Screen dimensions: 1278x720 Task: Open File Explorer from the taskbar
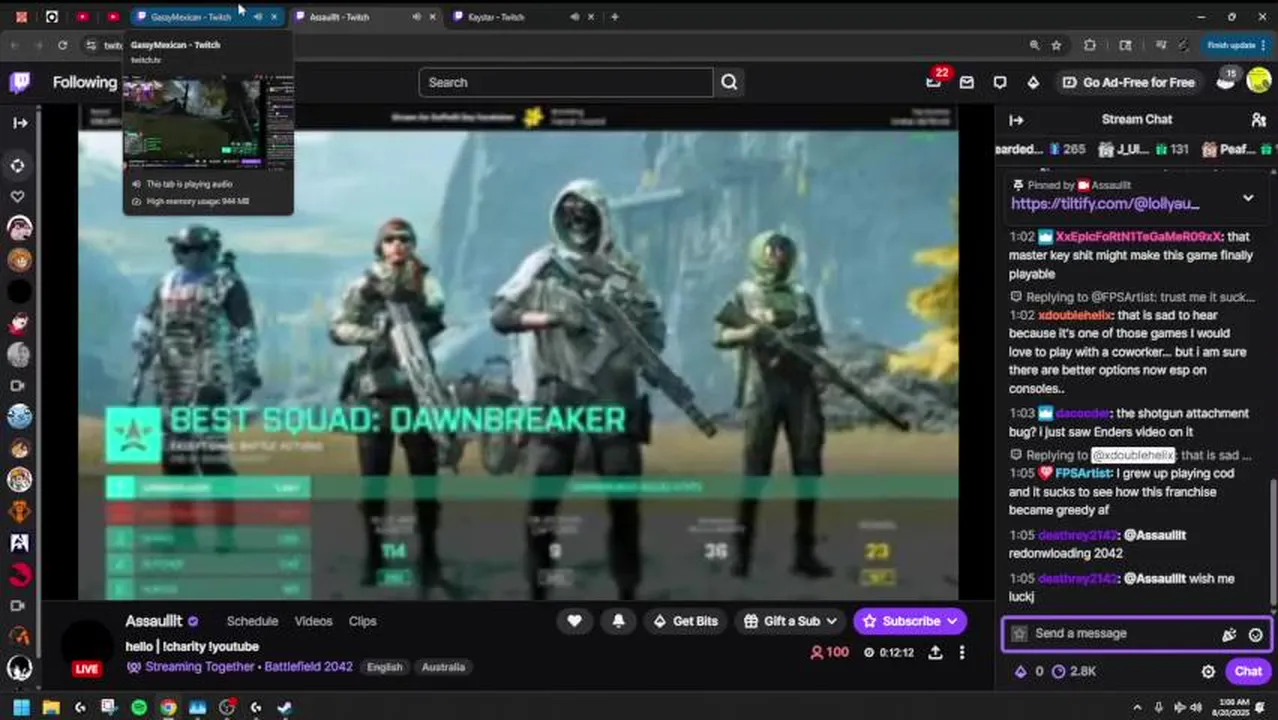click(51, 707)
